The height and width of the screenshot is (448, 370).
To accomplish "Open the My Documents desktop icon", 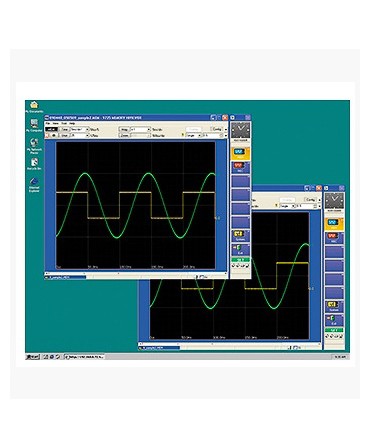I will 34,107.
